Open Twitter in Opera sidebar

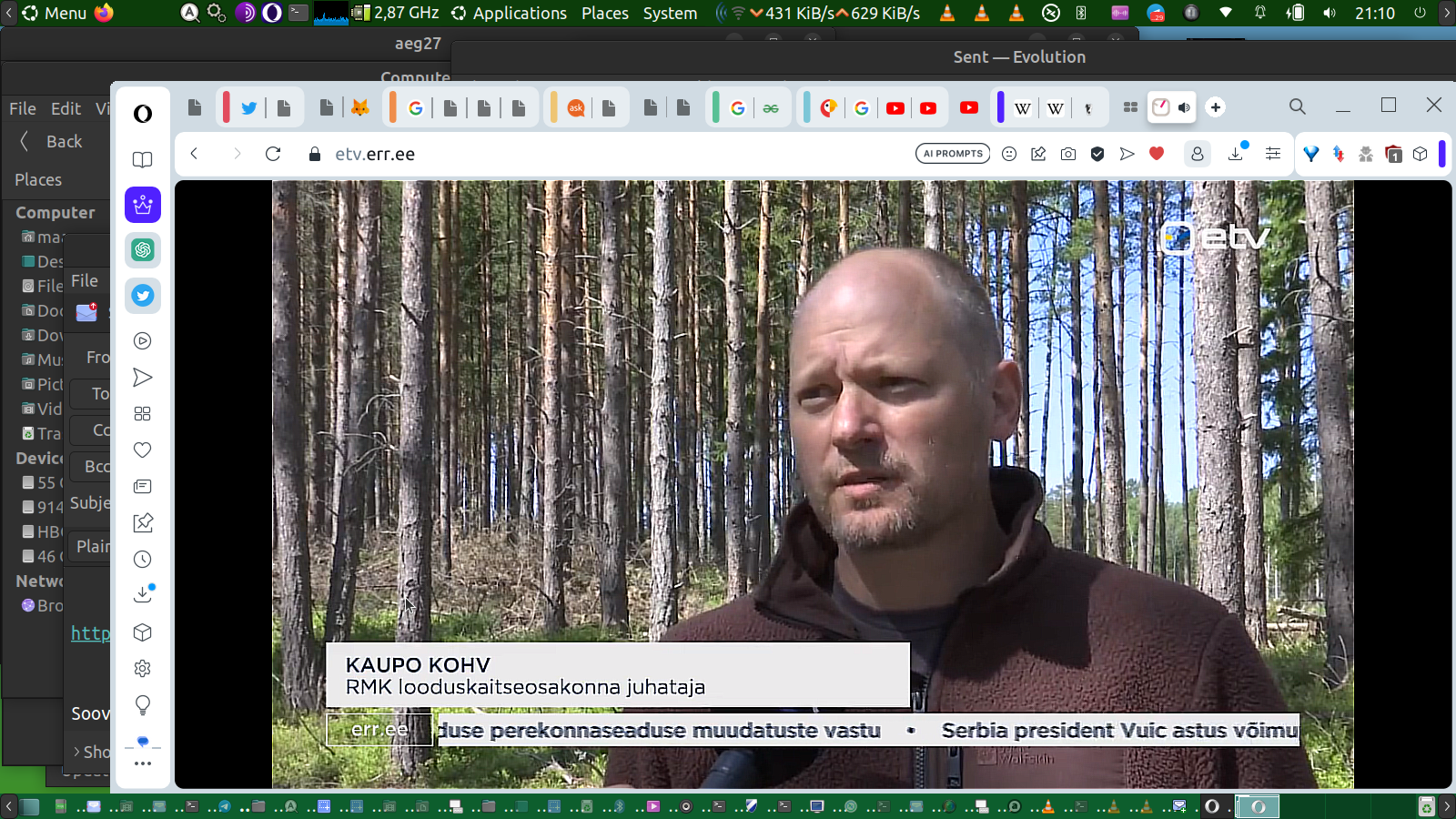click(143, 296)
